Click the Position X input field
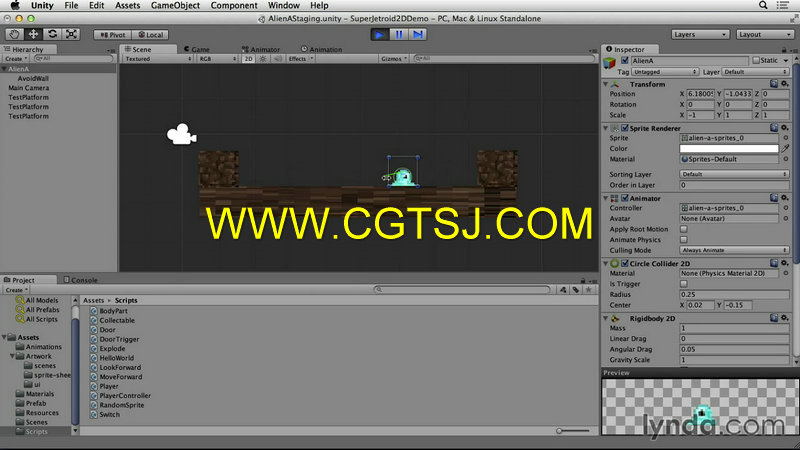This screenshot has height=450, width=800. pos(700,94)
